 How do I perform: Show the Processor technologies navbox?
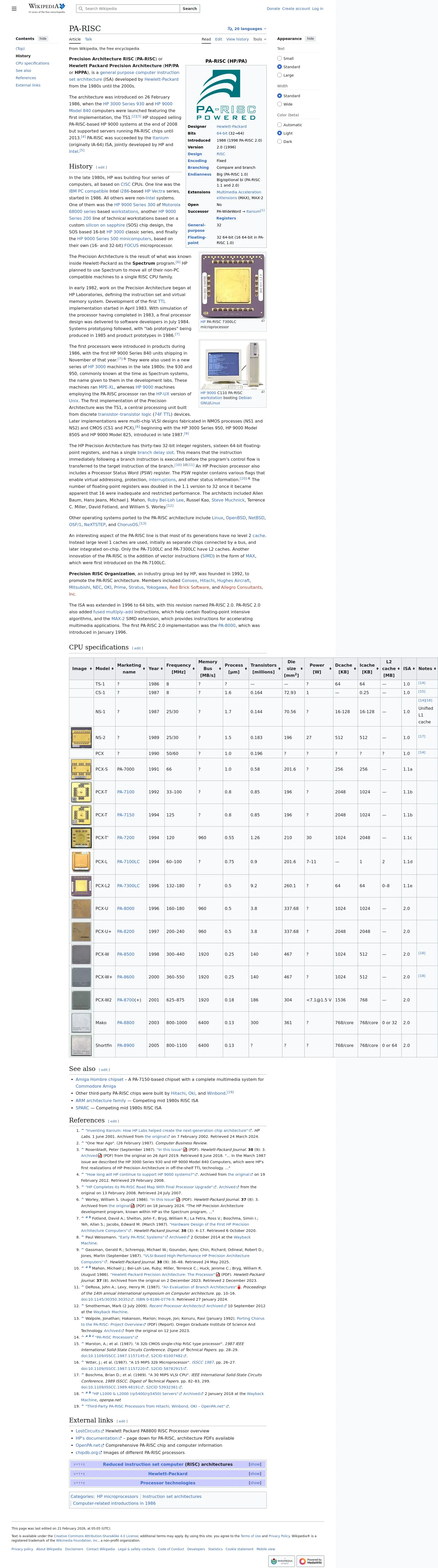pyautogui.click(x=255, y=1482)
